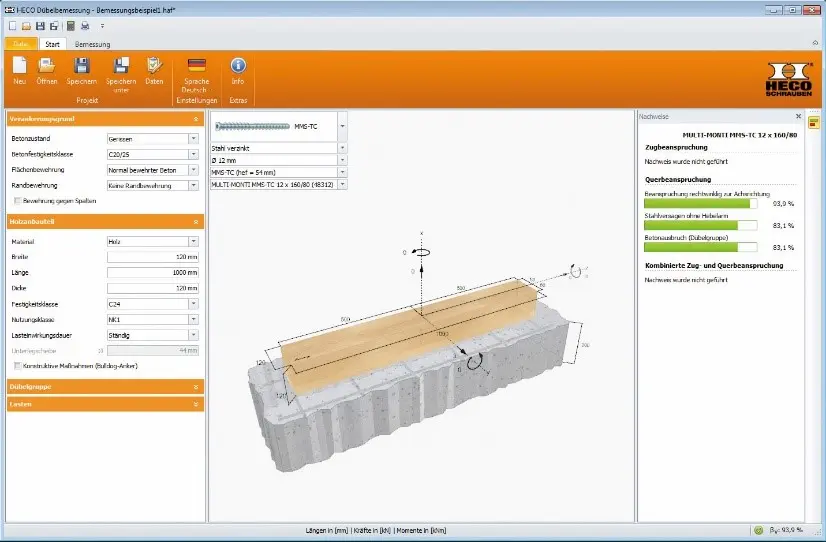Switch to the Bemessung tab
826x542 pixels.
click(93, 44)
